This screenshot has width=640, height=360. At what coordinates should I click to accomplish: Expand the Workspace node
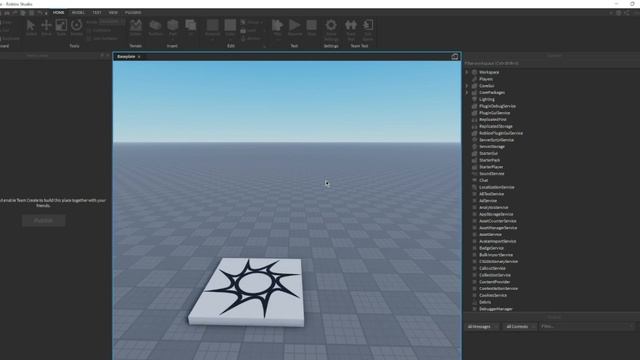[x=467, y=72]
